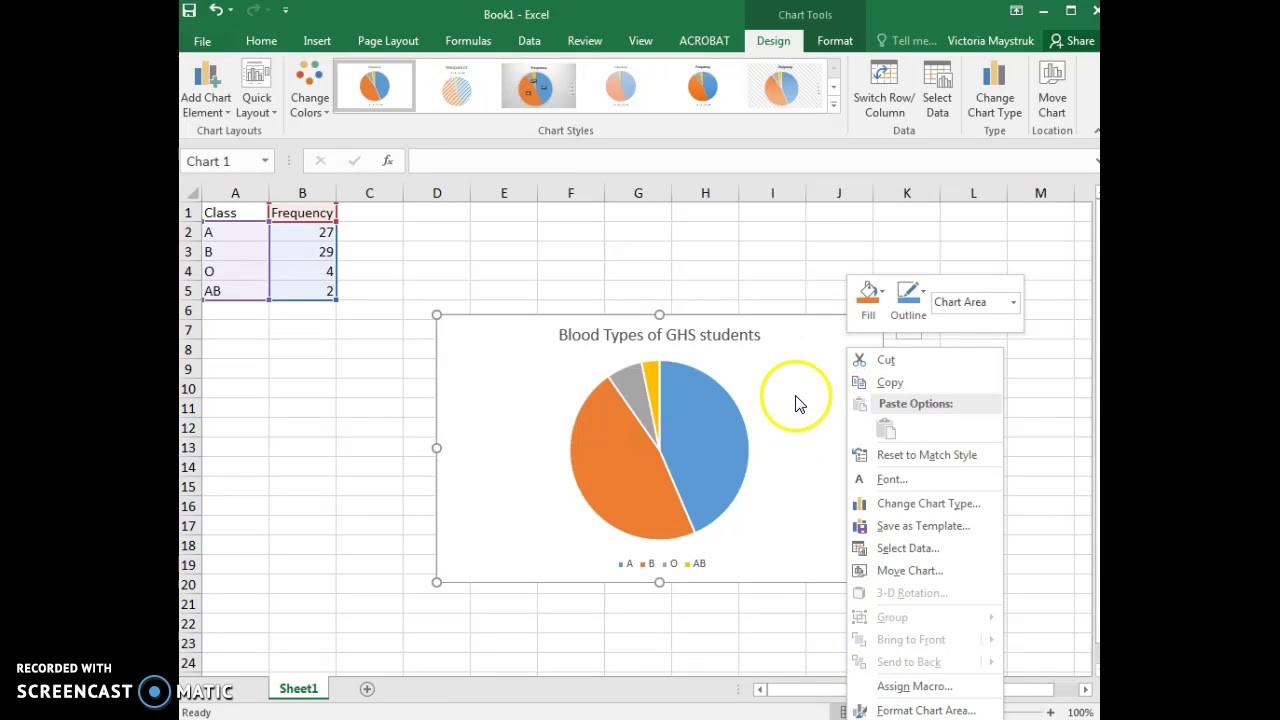Switch to Formulas tab
1280x720 pixels.
[x=468, y=41]
